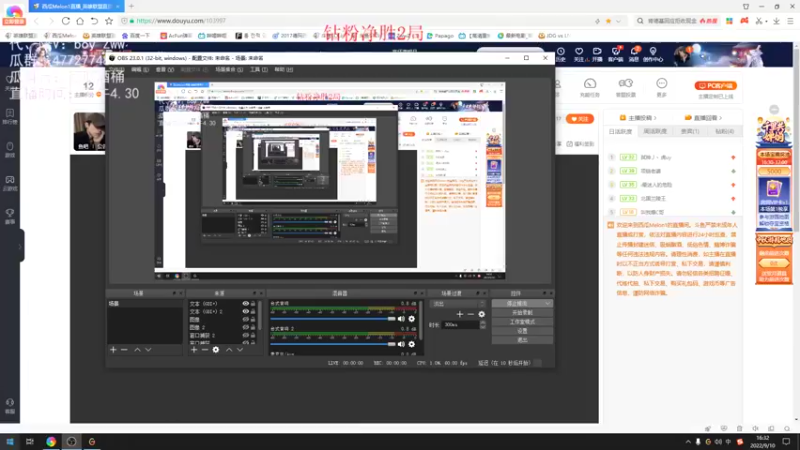Toggle visibility of 图像 2 source
The height and width of the screenshot is (450, 800).
point(245,327)
